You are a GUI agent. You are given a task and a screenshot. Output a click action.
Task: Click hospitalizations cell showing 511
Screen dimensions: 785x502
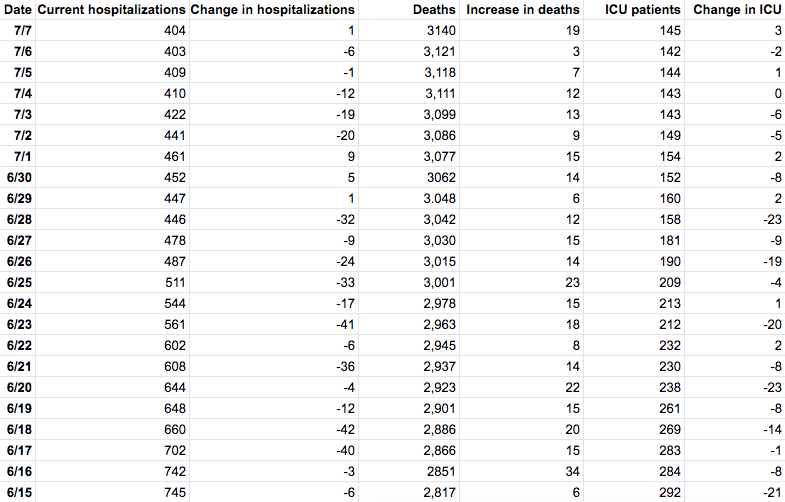click(173, 283)
